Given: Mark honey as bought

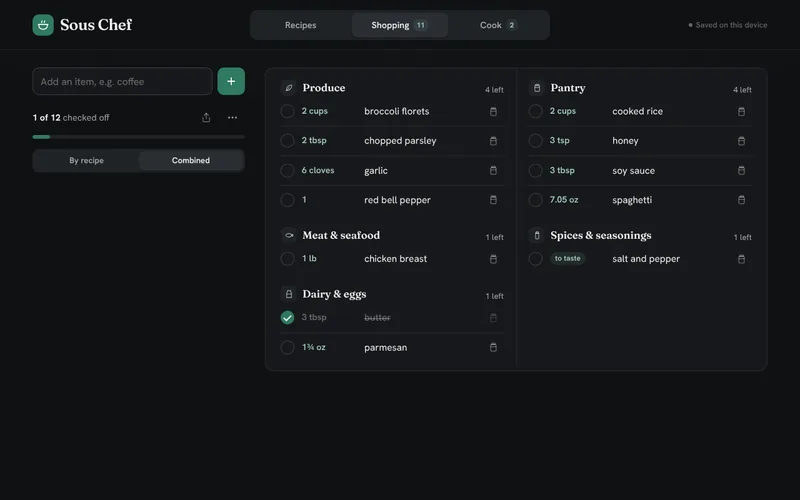Looking at the screenshot, I should coord(535,141).
